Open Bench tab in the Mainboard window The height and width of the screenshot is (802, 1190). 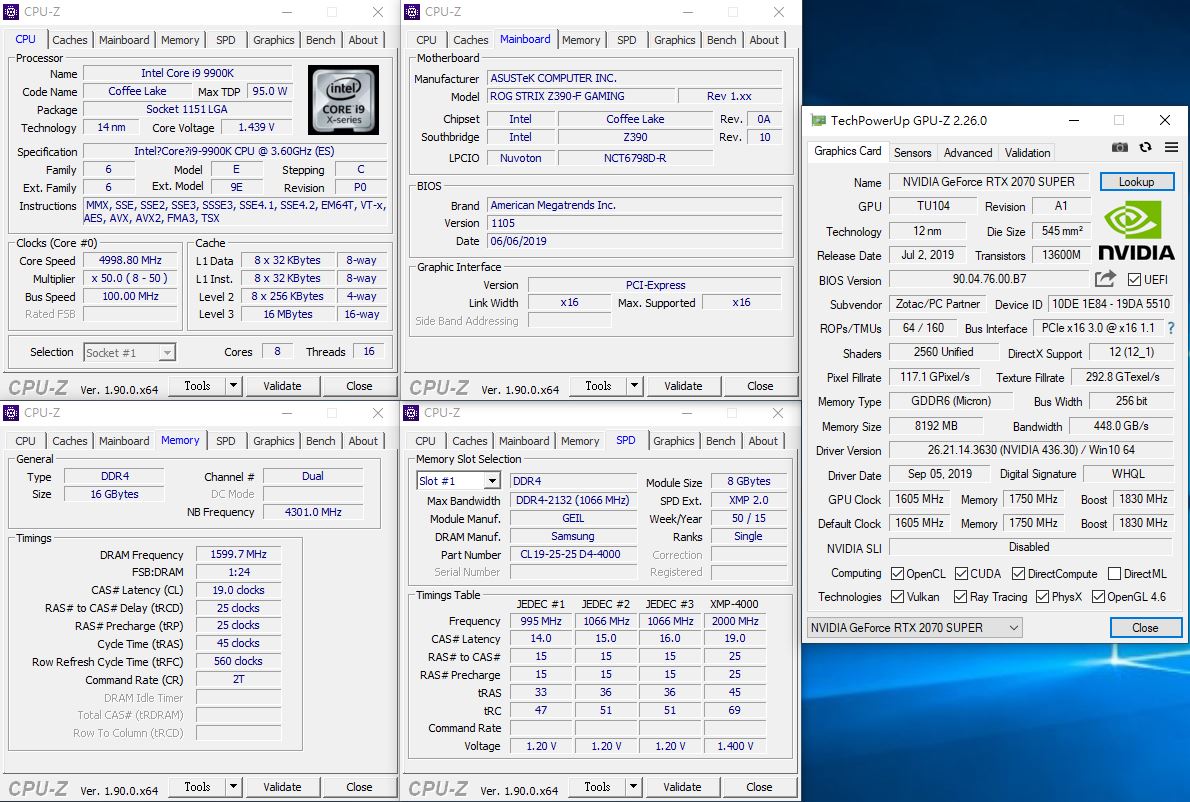coord(721,39)
